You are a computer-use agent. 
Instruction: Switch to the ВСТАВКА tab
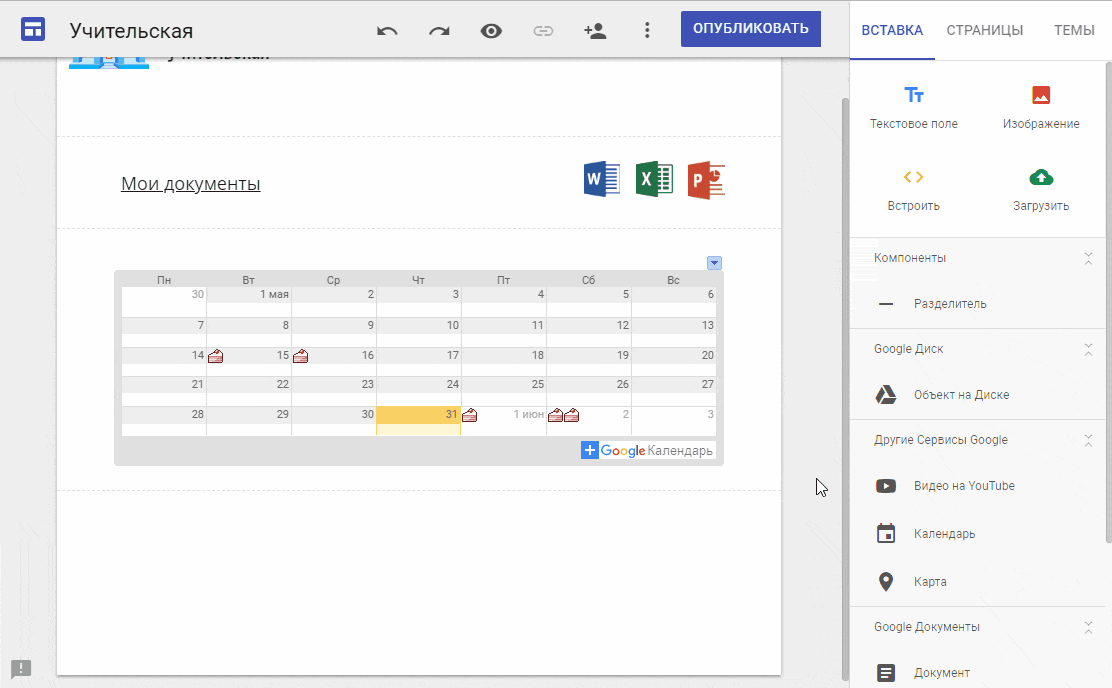pos(892,30)
